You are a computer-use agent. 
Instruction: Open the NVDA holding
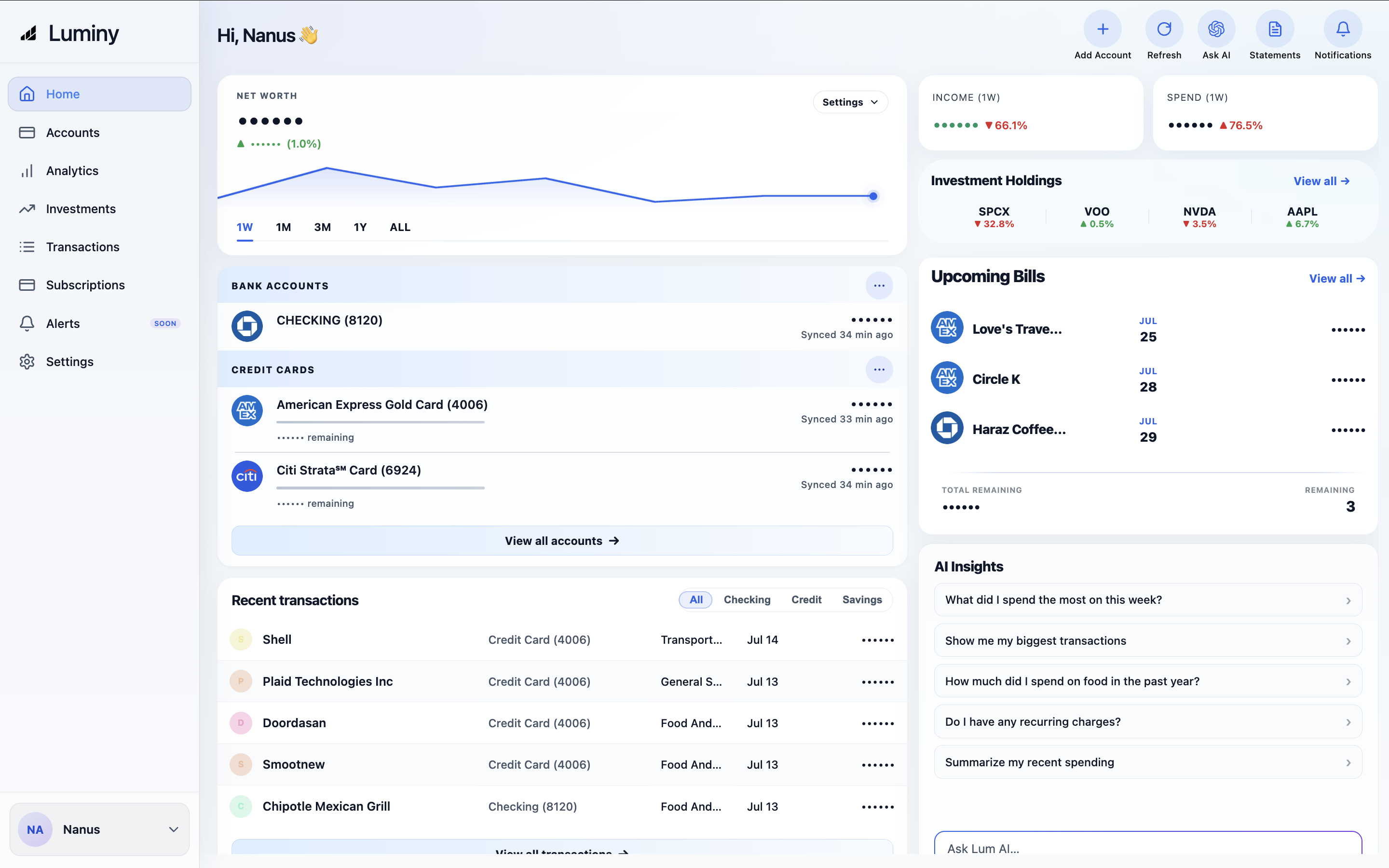[1199, 217]
